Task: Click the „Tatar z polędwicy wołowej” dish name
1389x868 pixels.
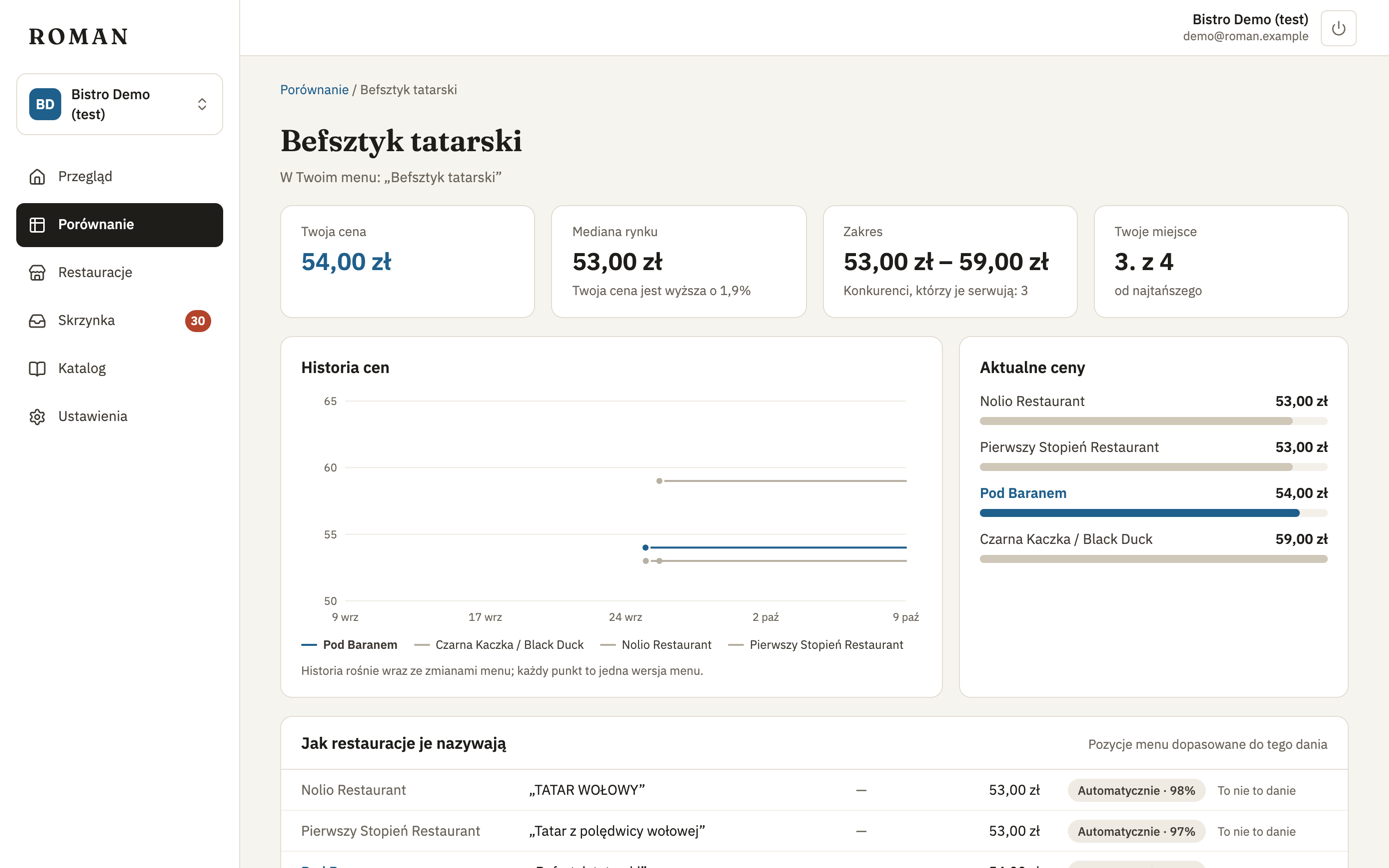Action: click(x=618, y=831)
